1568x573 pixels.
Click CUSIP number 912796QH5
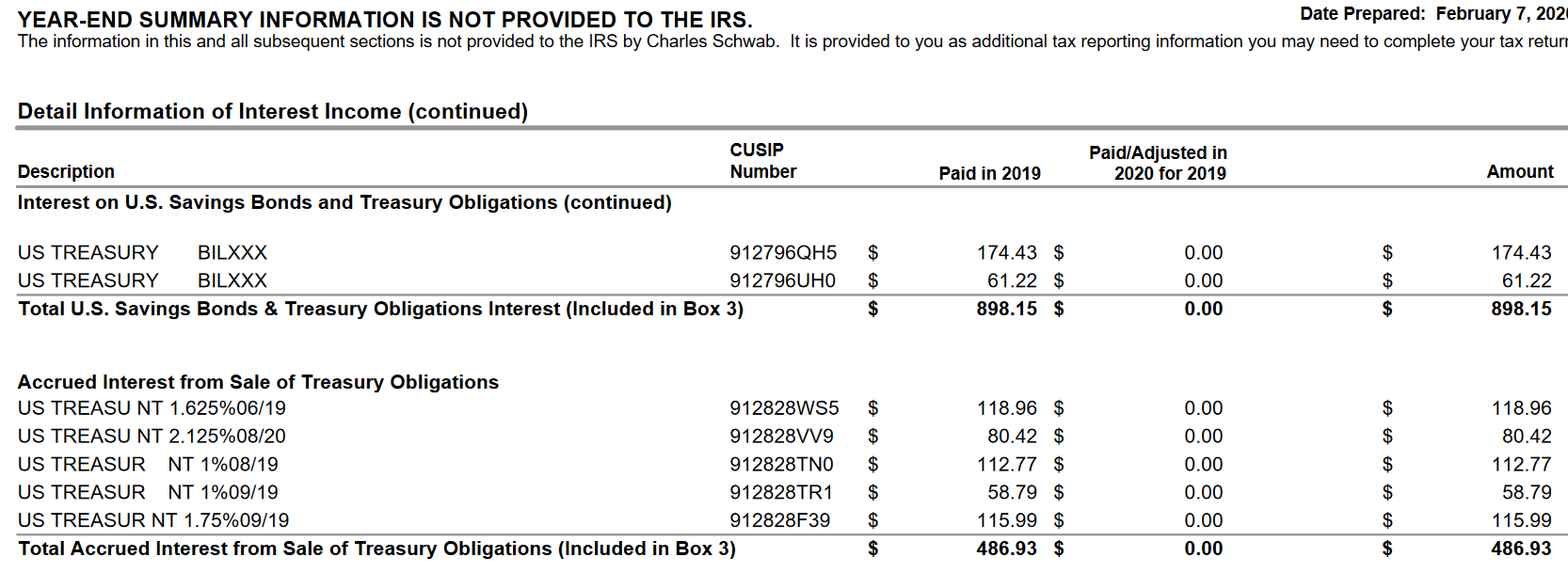click(782, 253)
